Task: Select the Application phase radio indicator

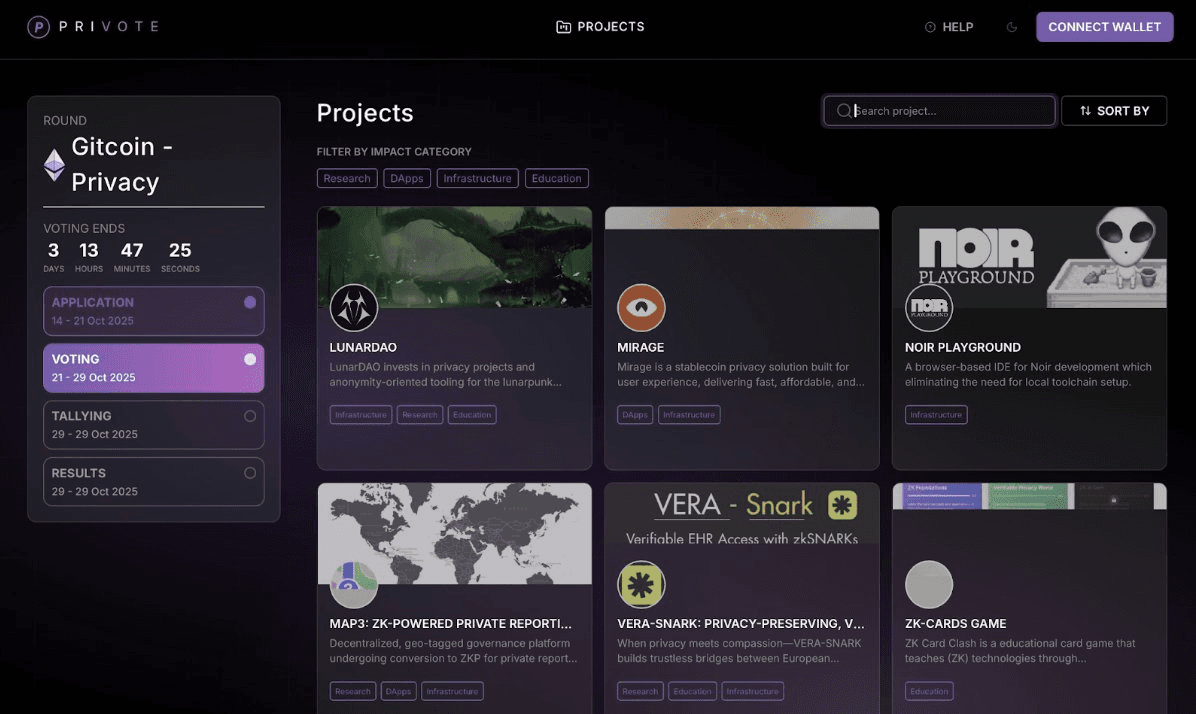Action: (x=250, y=302)
